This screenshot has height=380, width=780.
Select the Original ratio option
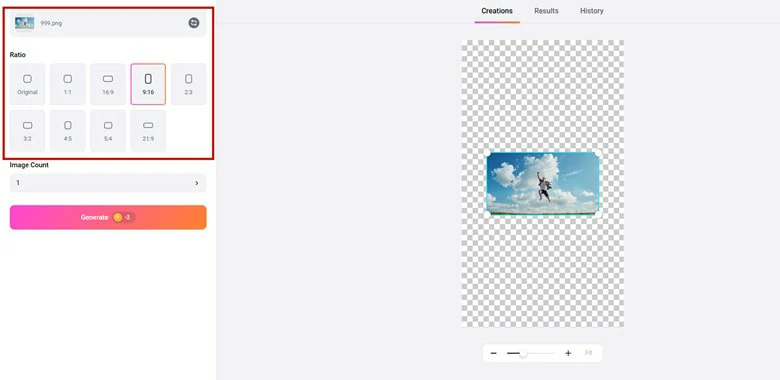[x=27, y=84]
